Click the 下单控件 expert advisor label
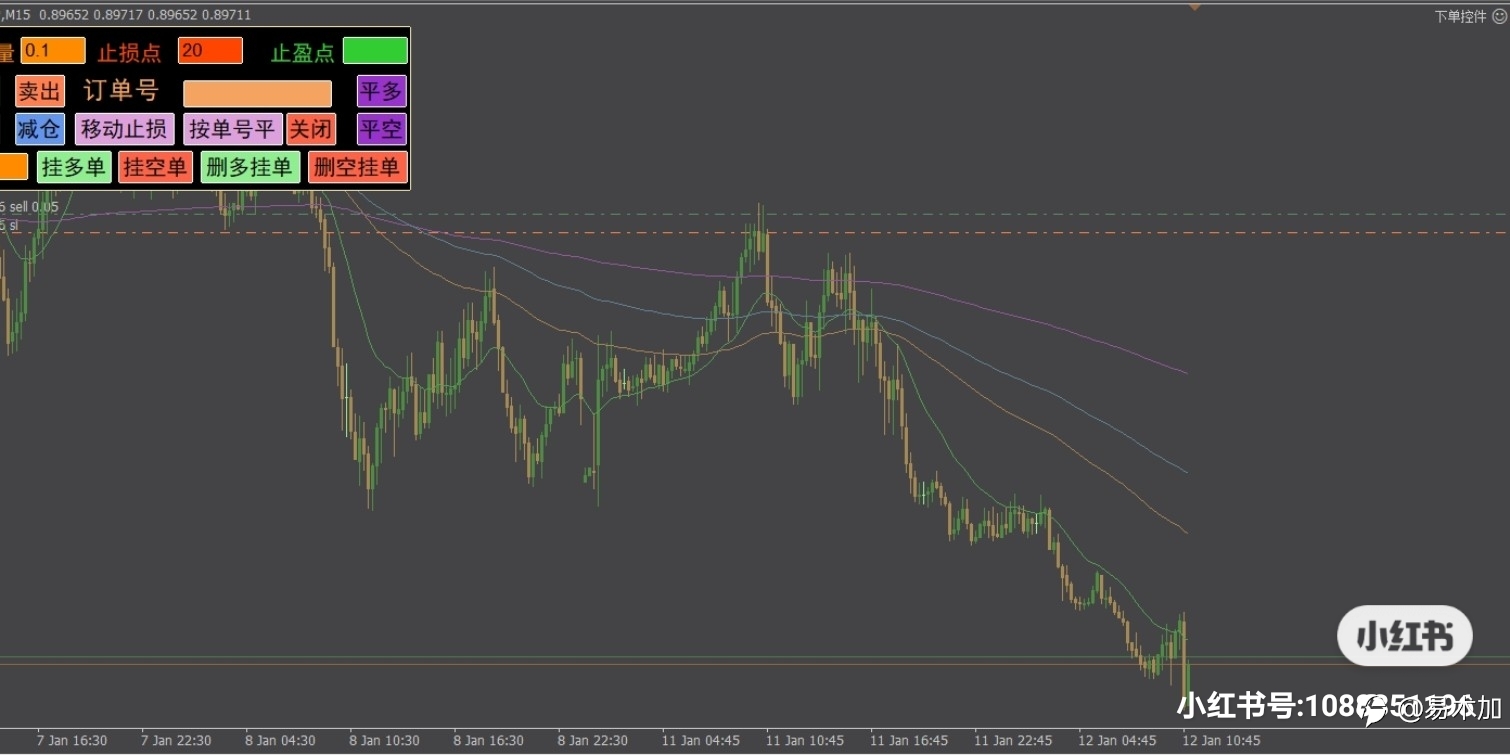This screenshot has height=755, width=1510. coord(1461,16)
